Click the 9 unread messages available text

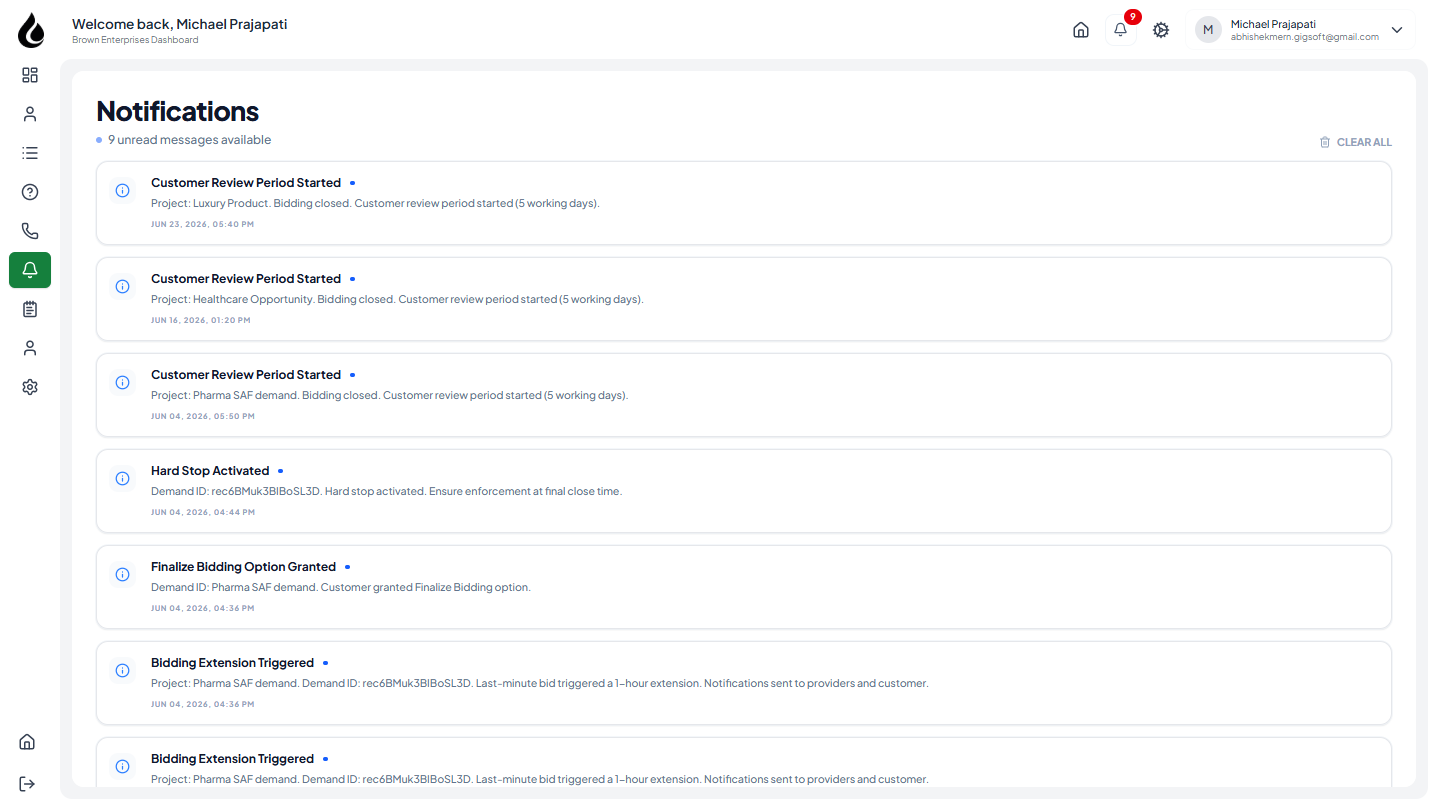coord(189,140)
